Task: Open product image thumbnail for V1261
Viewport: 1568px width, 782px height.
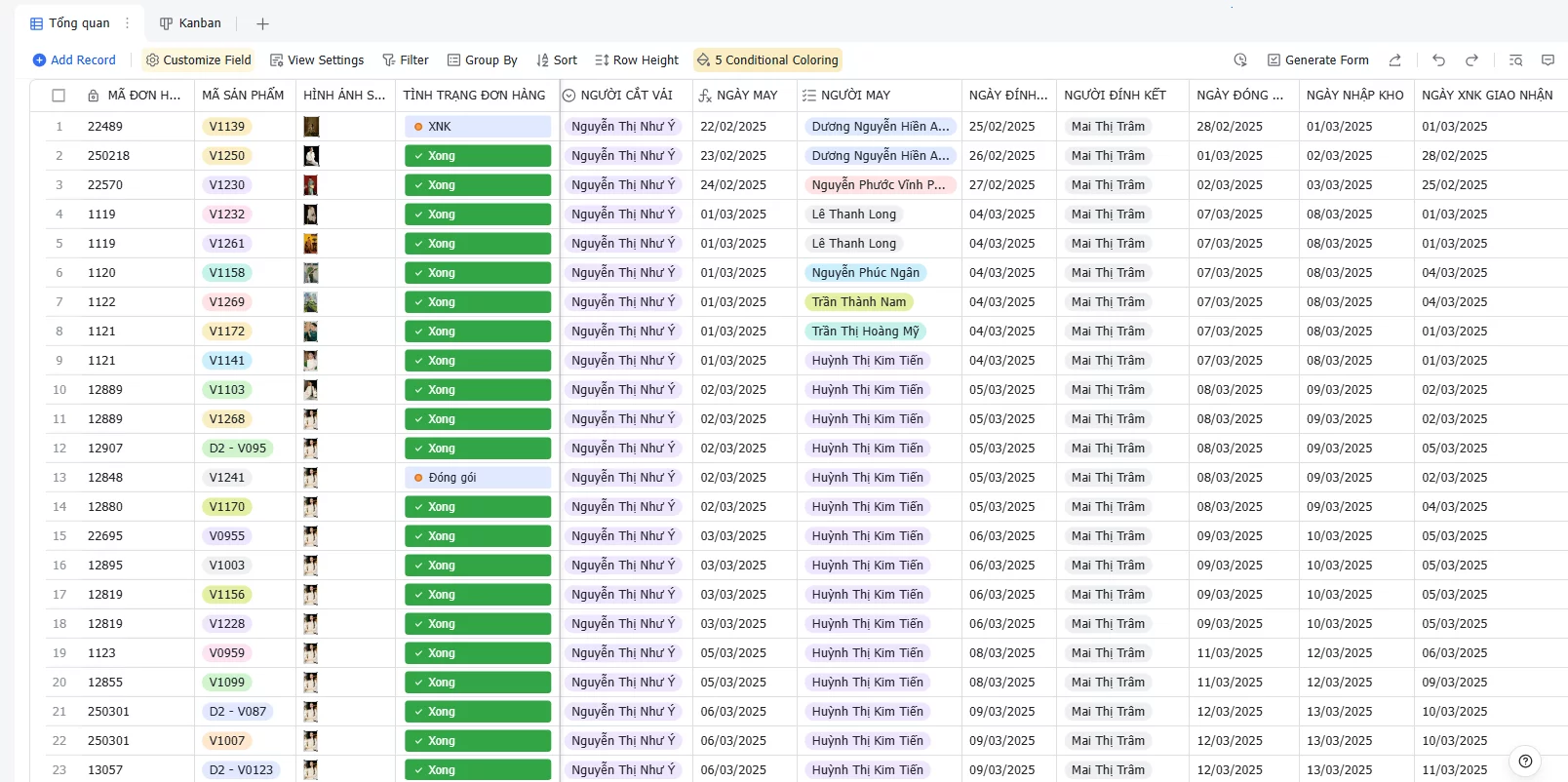Action: [x=311, y=244]
